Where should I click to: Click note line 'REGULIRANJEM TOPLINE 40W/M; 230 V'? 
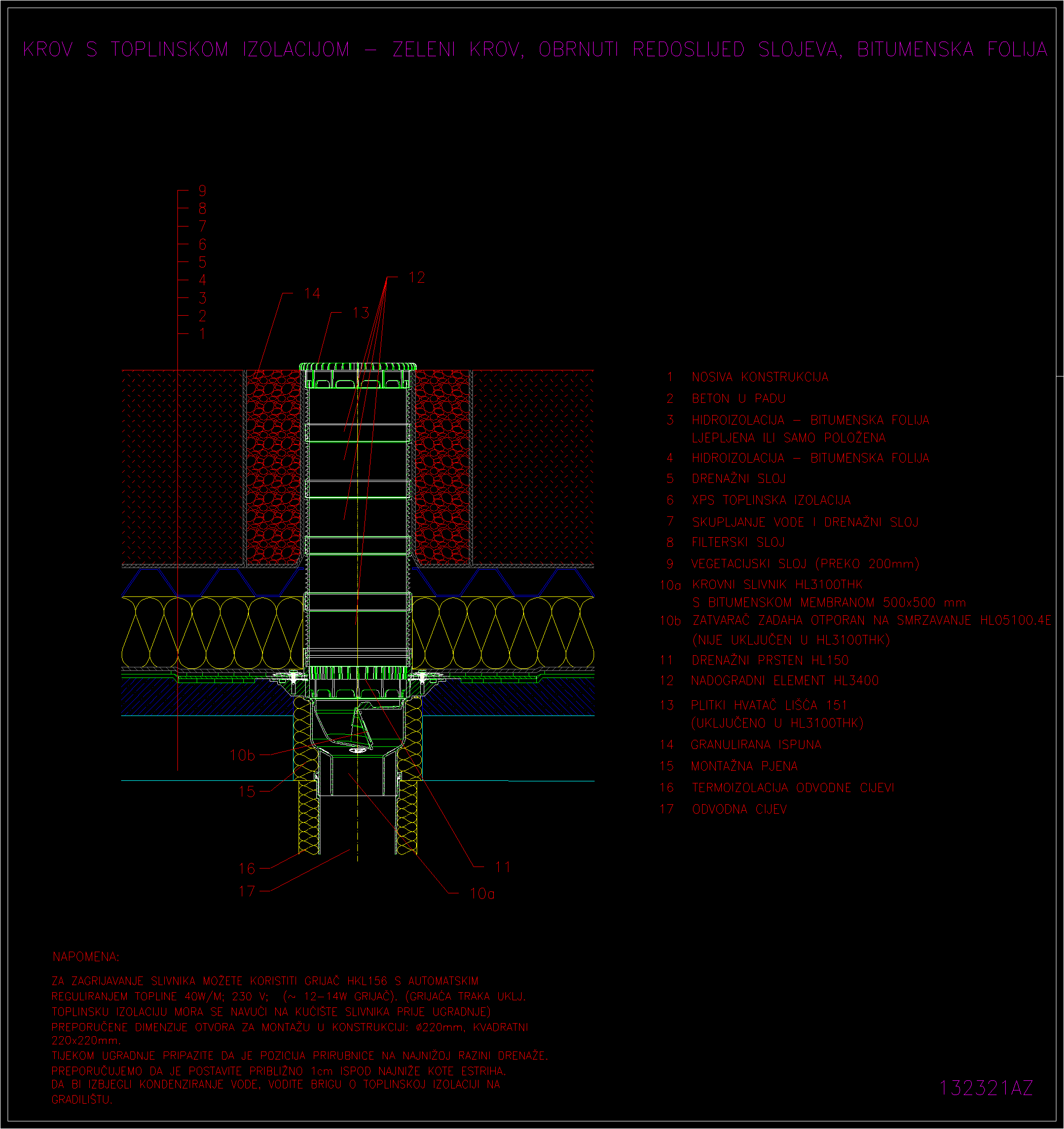(x=288, y=996)
